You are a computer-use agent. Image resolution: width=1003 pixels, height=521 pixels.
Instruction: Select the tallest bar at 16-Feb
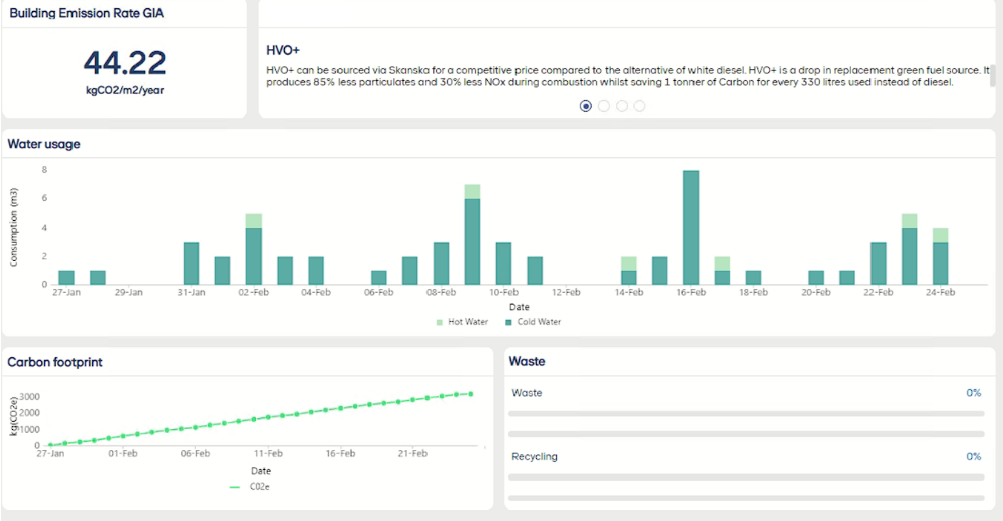tap(690, 228)
